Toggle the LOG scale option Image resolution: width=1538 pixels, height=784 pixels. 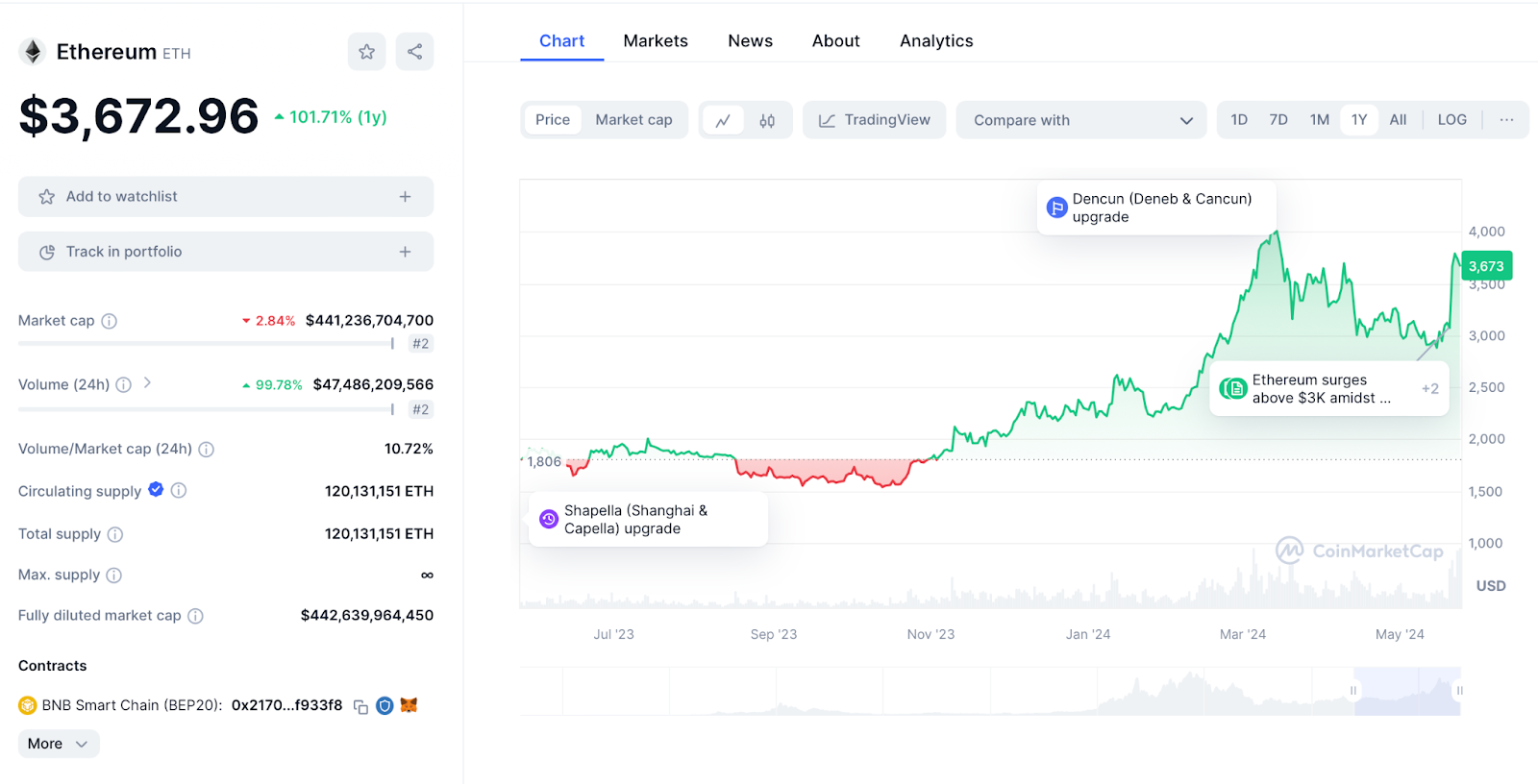1451,120
